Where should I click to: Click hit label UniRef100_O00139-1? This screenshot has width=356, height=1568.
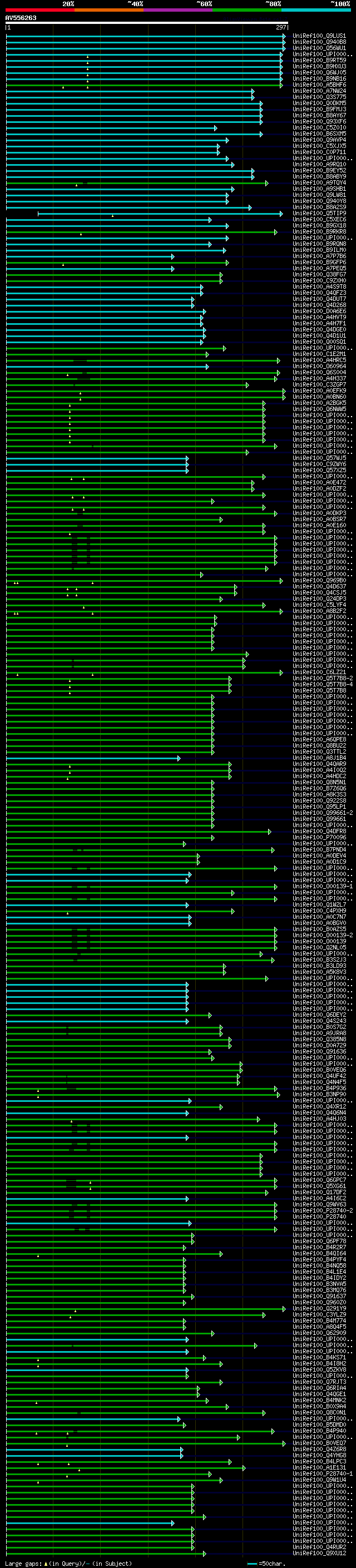pos(322,887)
